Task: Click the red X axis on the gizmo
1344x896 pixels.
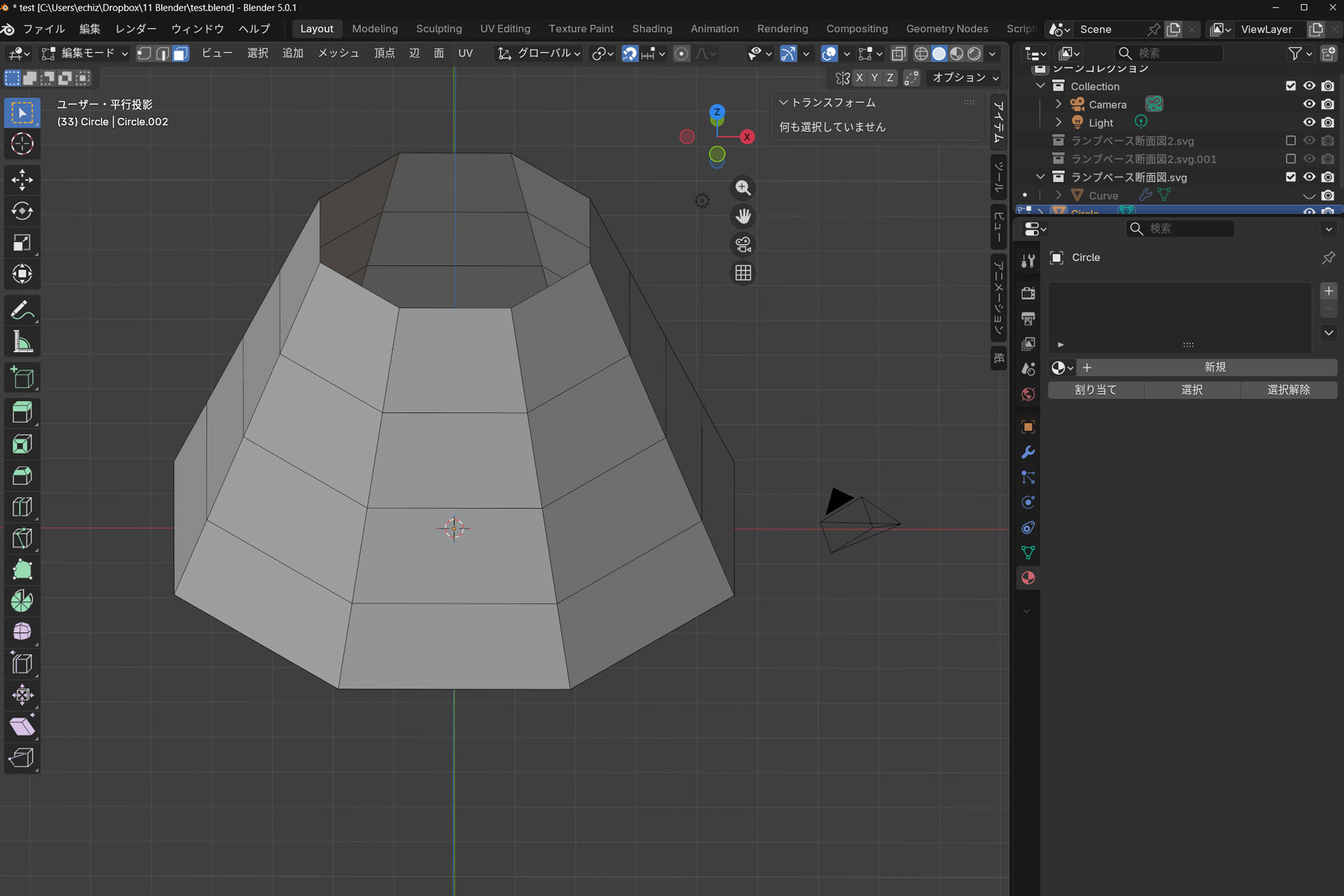Action: pos(747,136)
